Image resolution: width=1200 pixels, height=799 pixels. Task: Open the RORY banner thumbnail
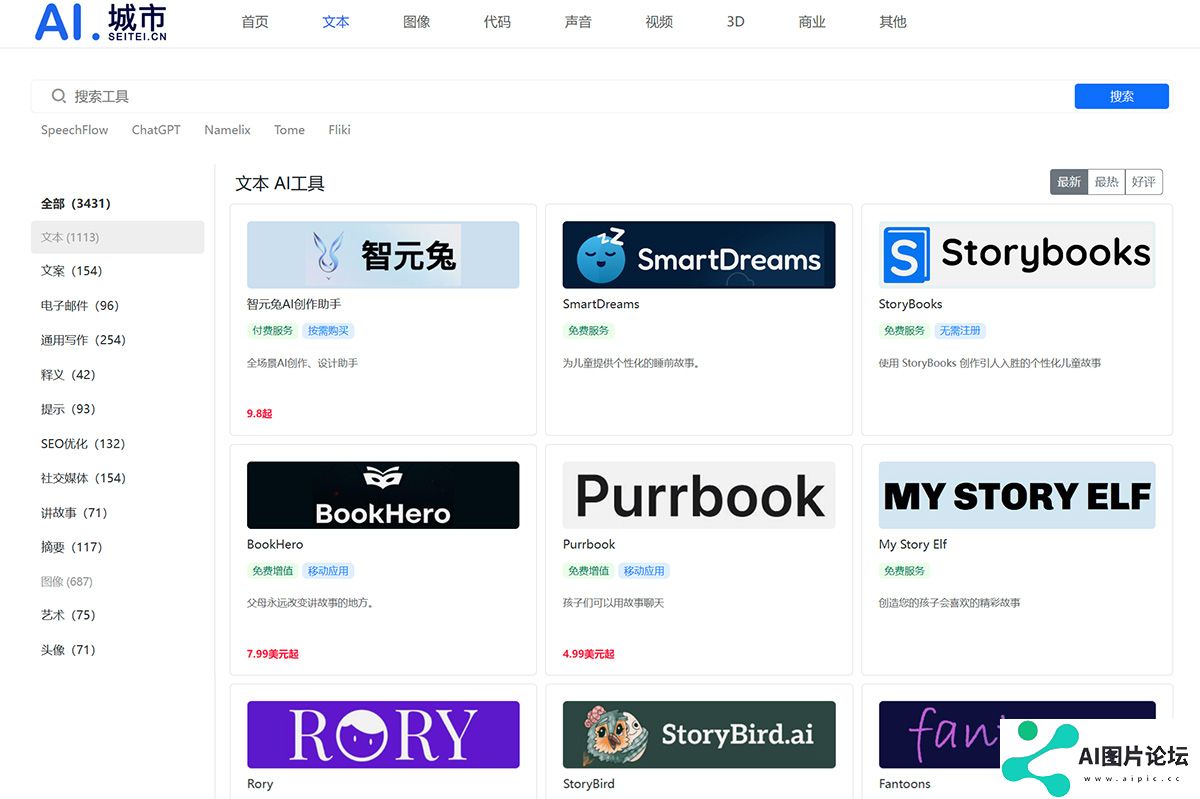click(383, 735)
